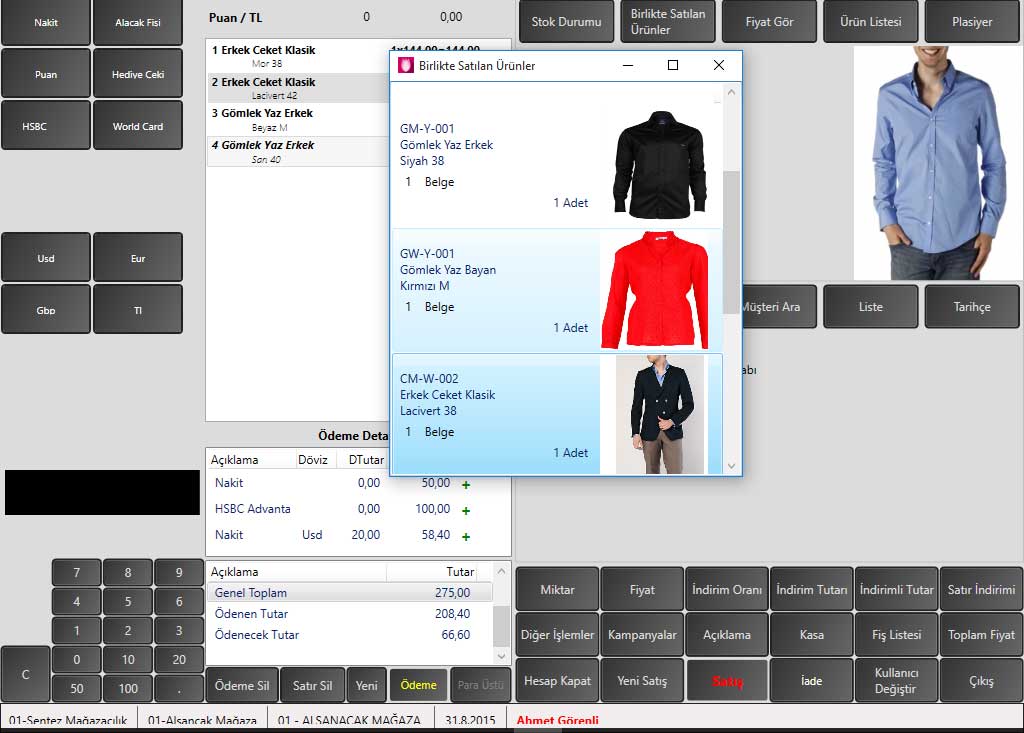This screenshot has width=1024, height=733.
Task: Open Fiş Listesi
Action: pos(897,634)
